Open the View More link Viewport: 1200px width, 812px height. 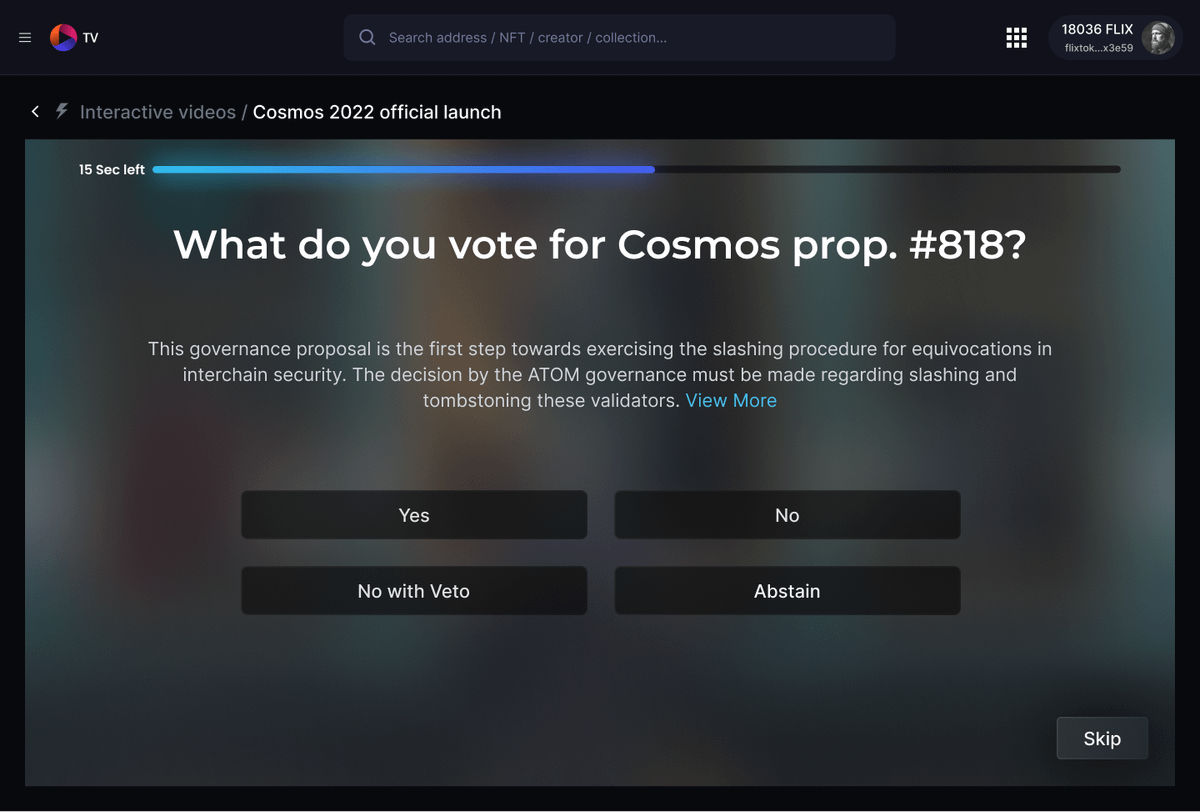731,401
